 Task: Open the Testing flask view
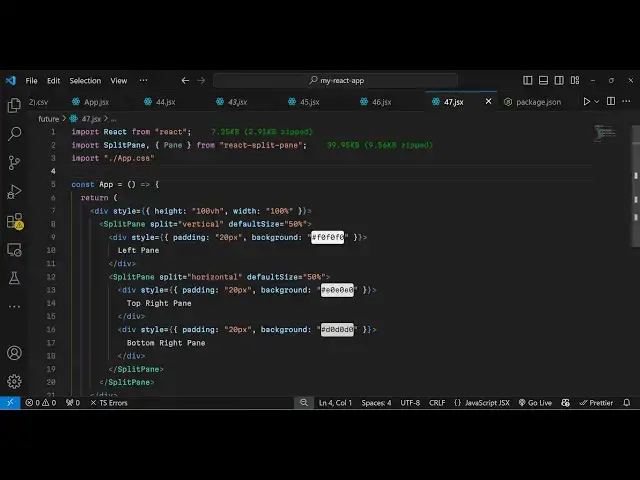point(14,278)
